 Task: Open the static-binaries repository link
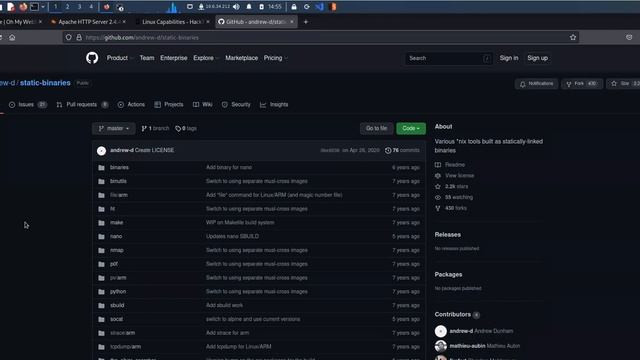pos(45,83)
